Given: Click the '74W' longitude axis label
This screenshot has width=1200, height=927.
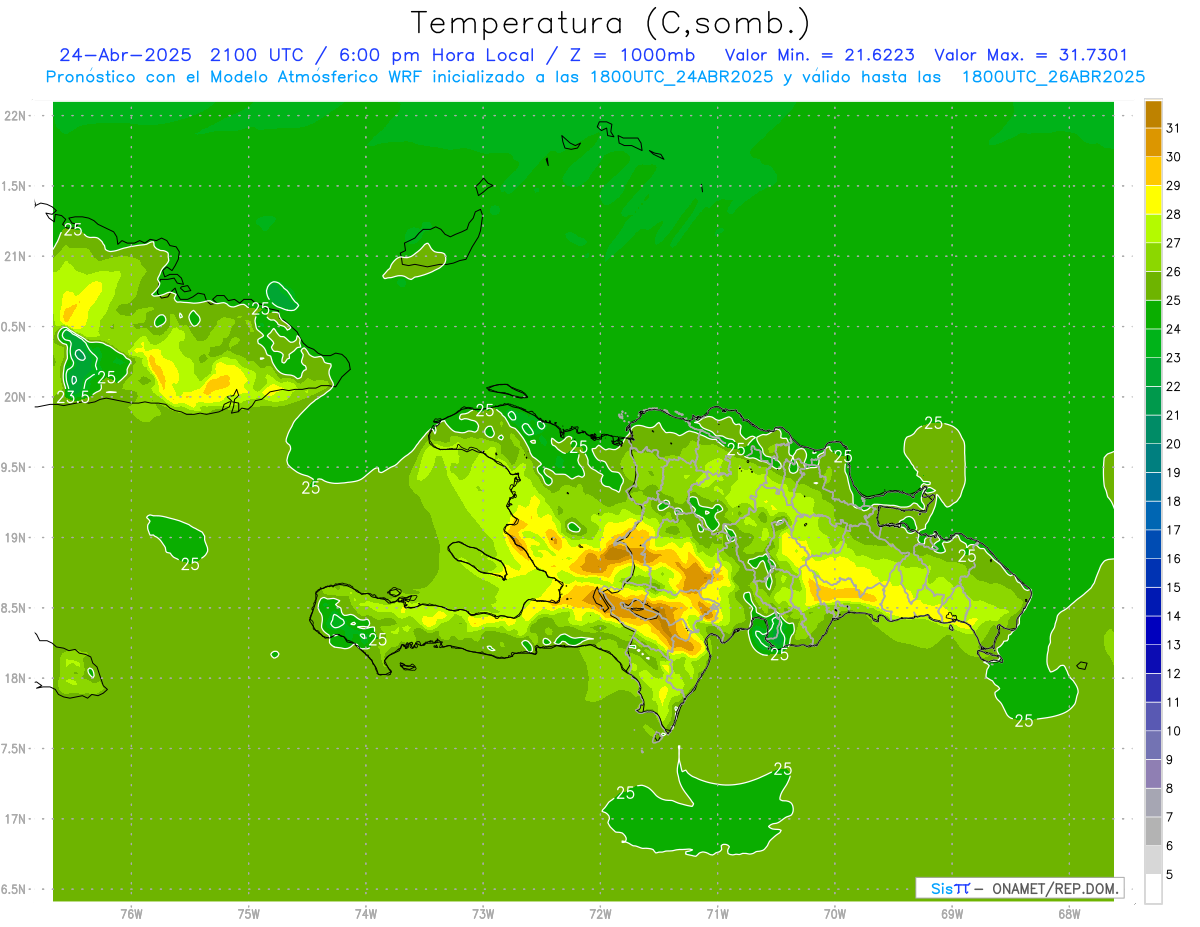Looking at the screenshot, I should [x=366, y=913].
